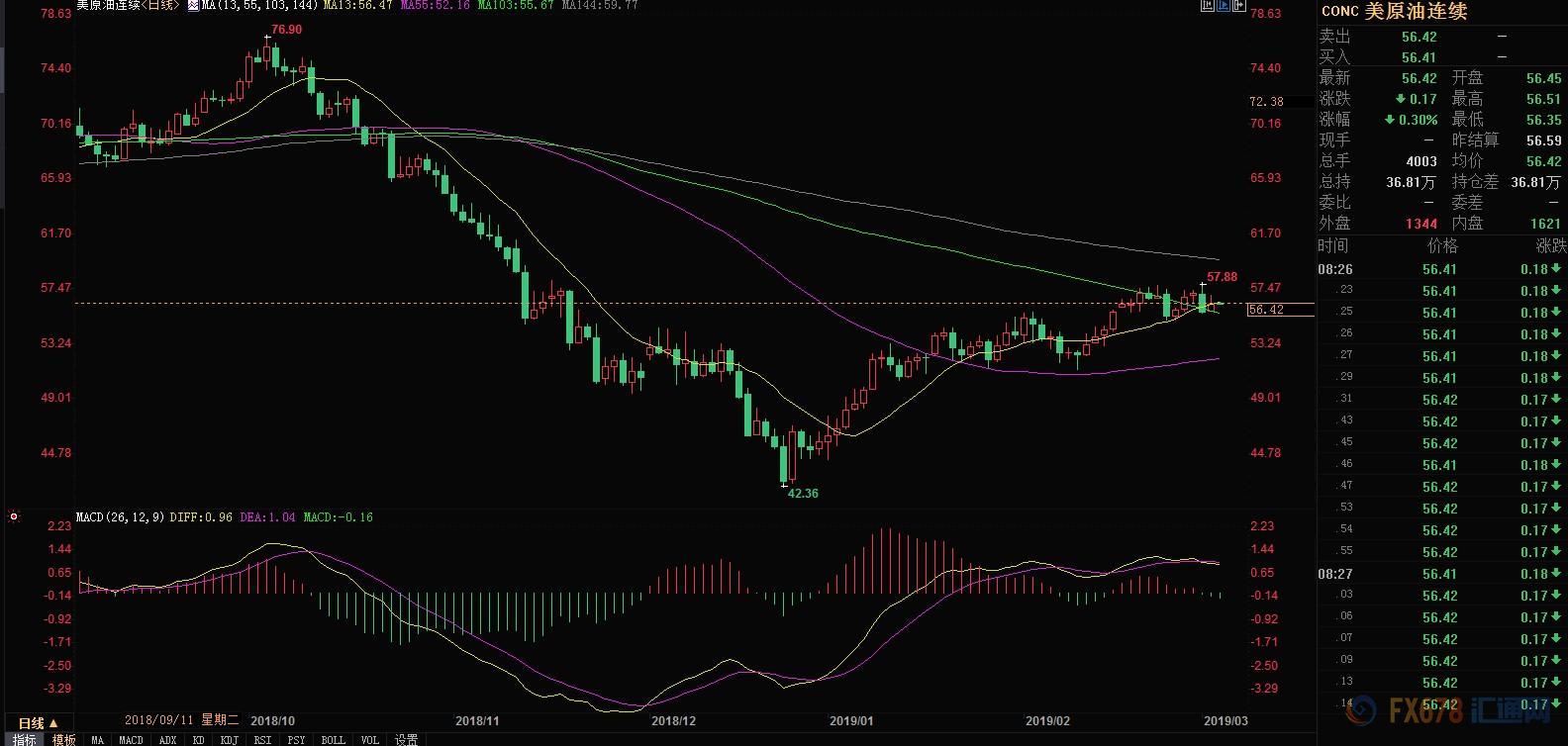The image size is (1568, 746).
Task: Click the 76.90 high price marker
Action: click(x=286, y=30)
